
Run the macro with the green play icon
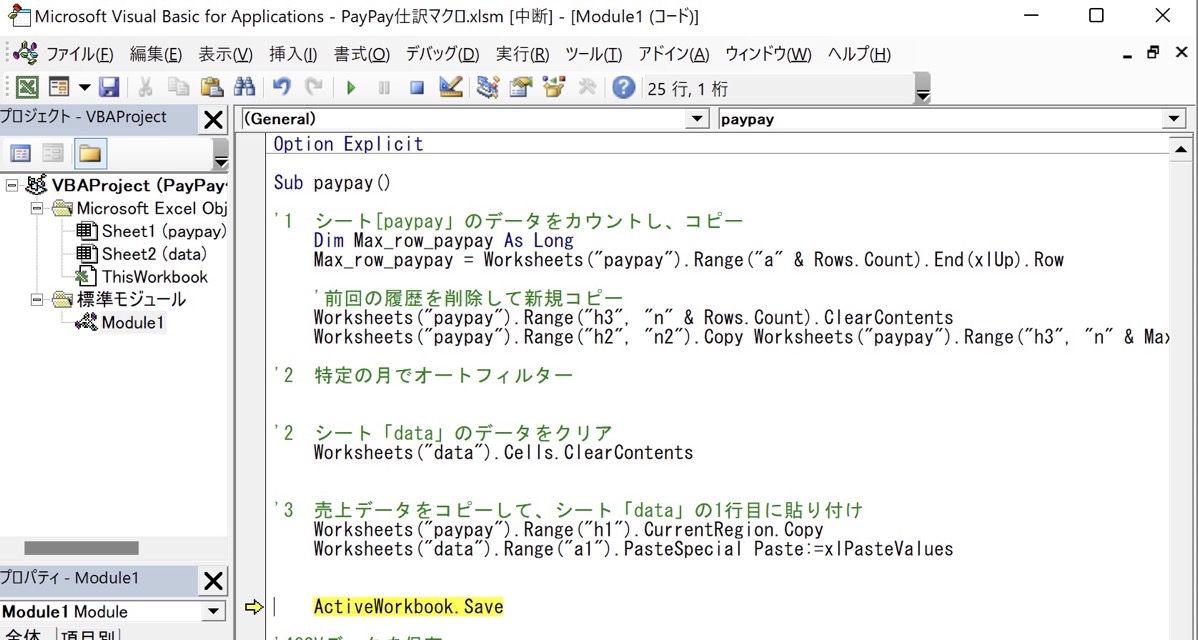351,88
